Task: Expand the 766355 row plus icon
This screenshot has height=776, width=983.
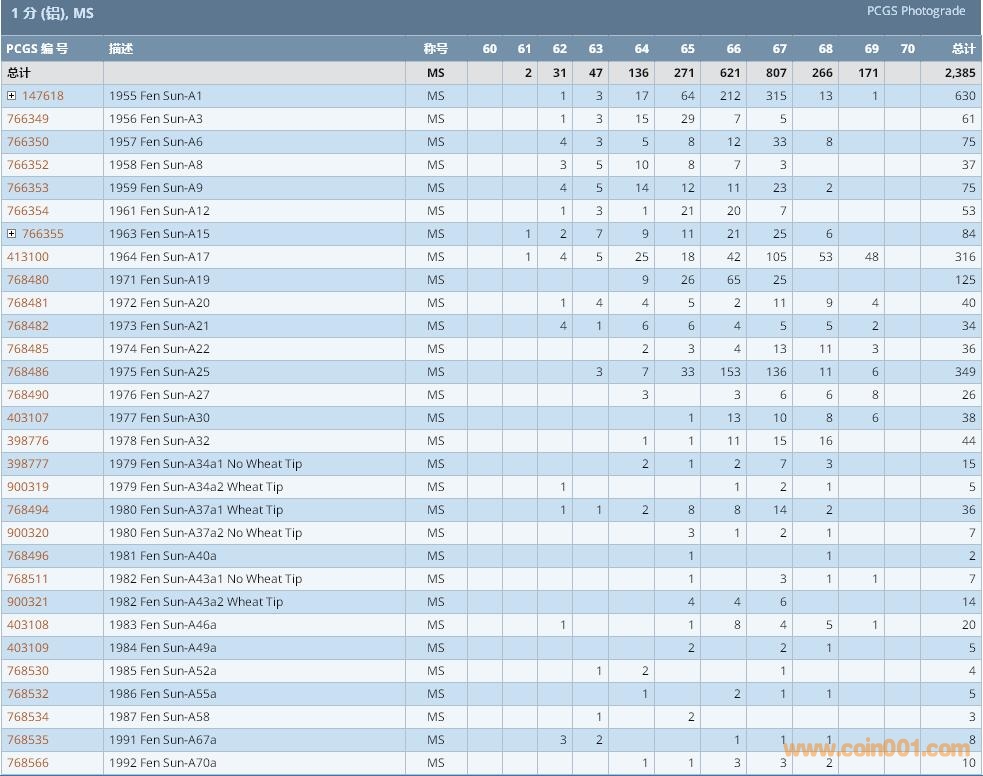Action: [x=12, y=234]
